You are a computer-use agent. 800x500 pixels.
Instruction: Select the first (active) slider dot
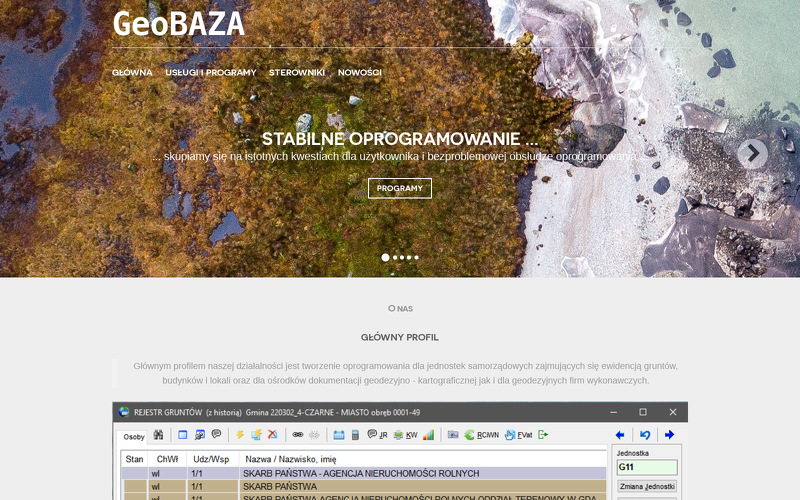pos(385,258)
